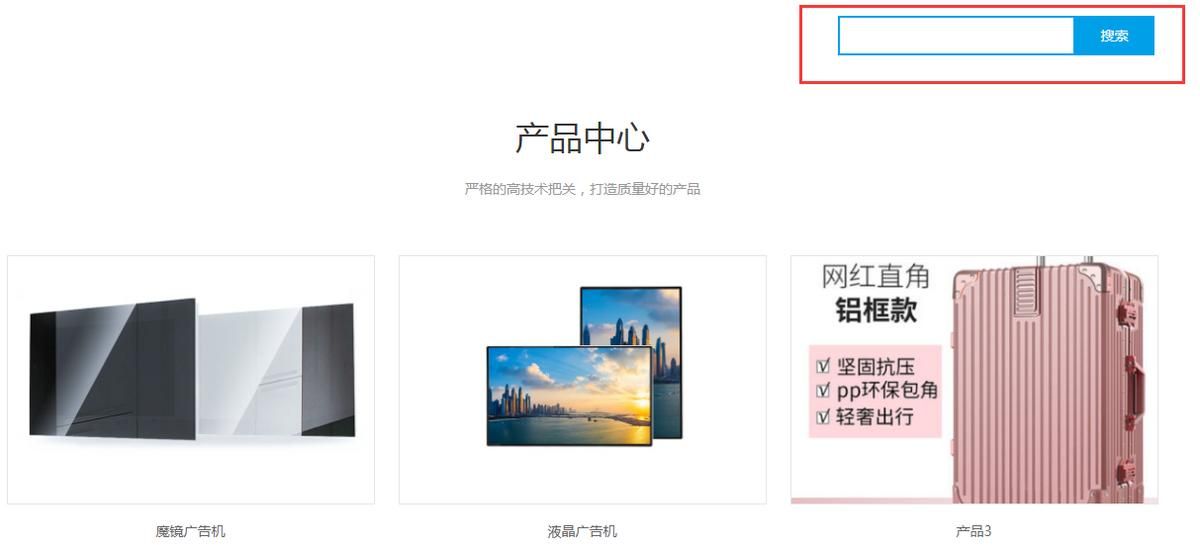Click the 坚固抗压 checkmark icon

point(823,366)
